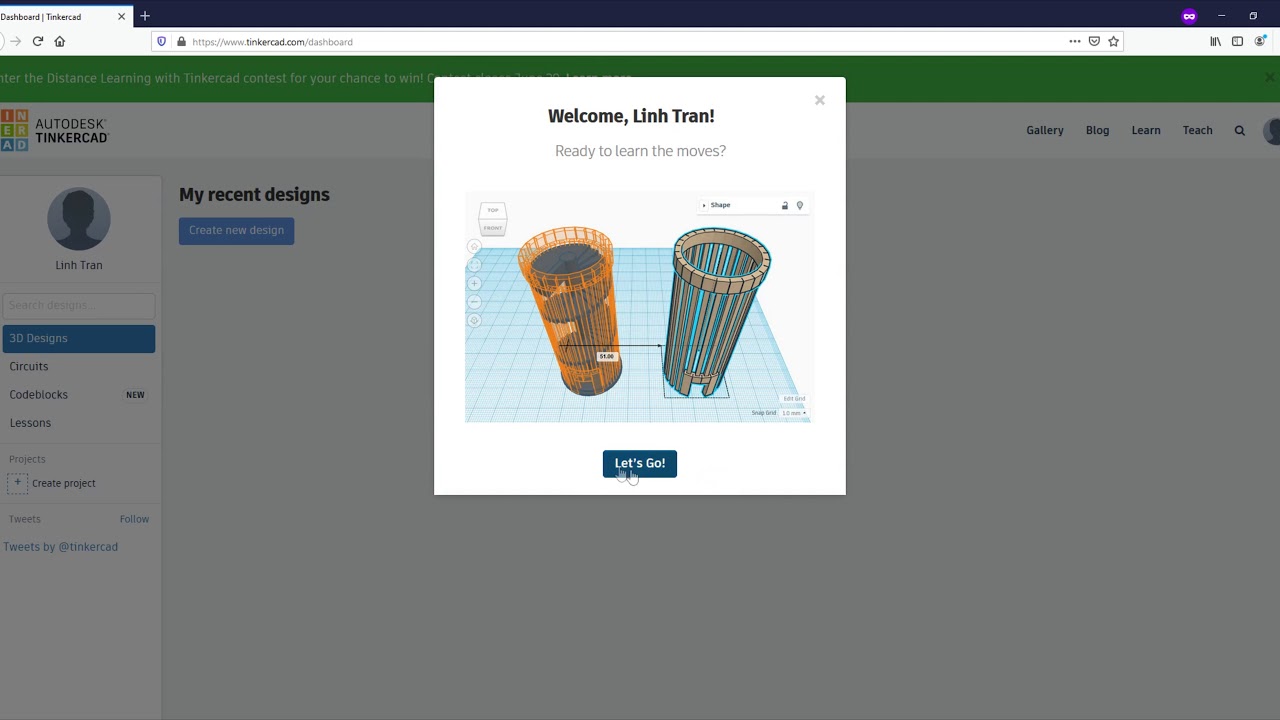Click the site padlock icon
This screenshot has height=720, width=1280.
point(181,42)
